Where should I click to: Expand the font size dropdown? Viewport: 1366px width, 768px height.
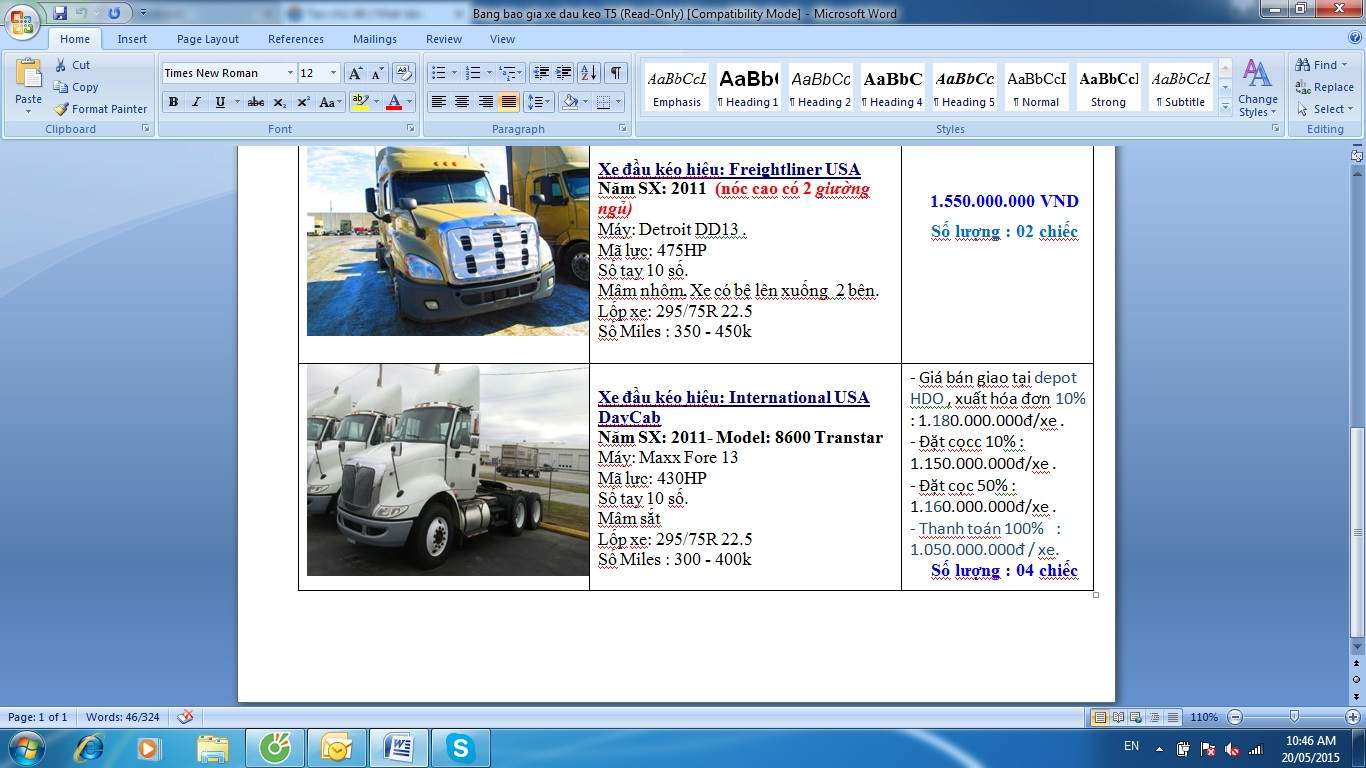click(x=333, y=73)
